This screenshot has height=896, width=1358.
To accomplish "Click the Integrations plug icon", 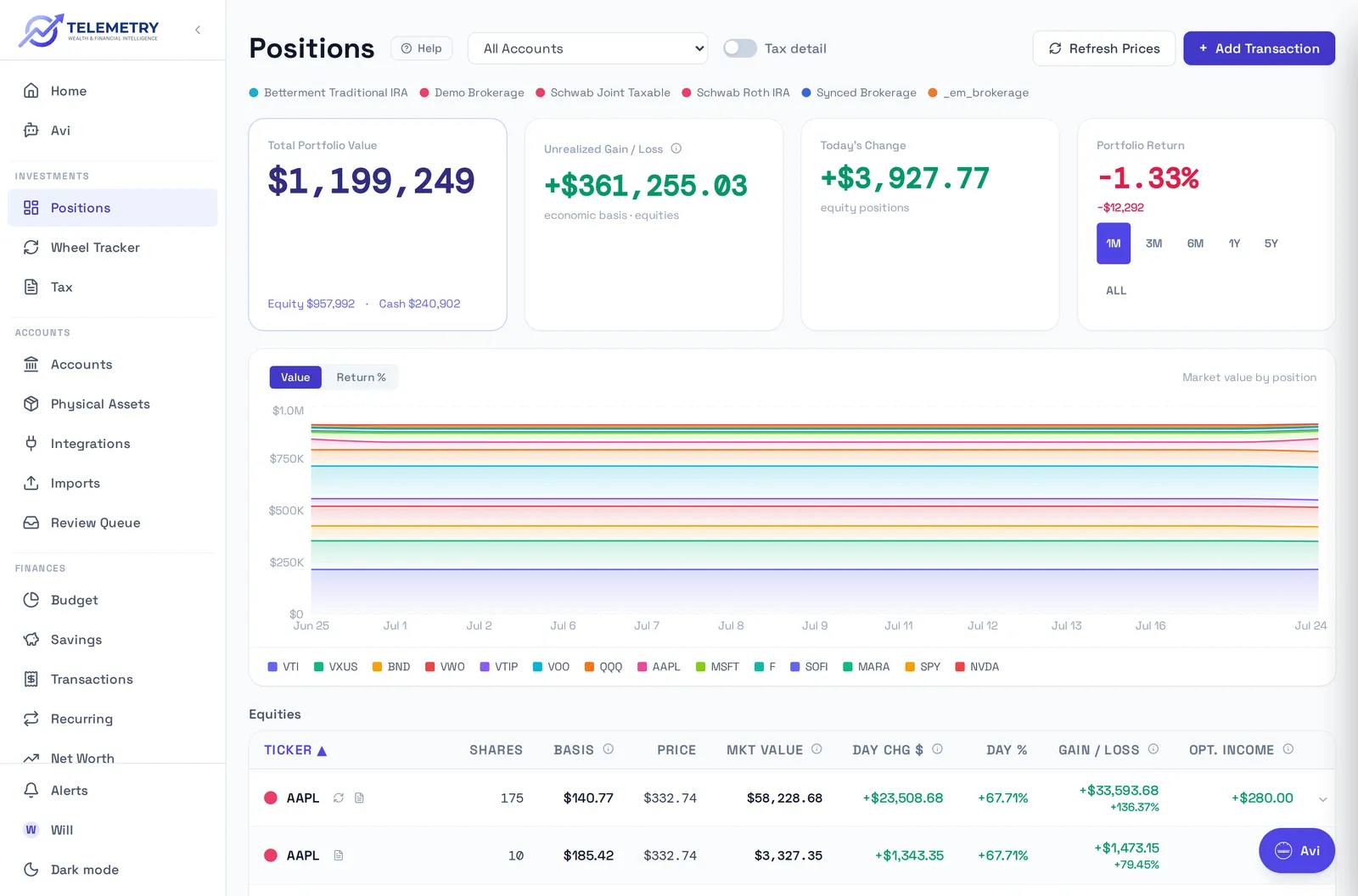I will coord(31,443).
